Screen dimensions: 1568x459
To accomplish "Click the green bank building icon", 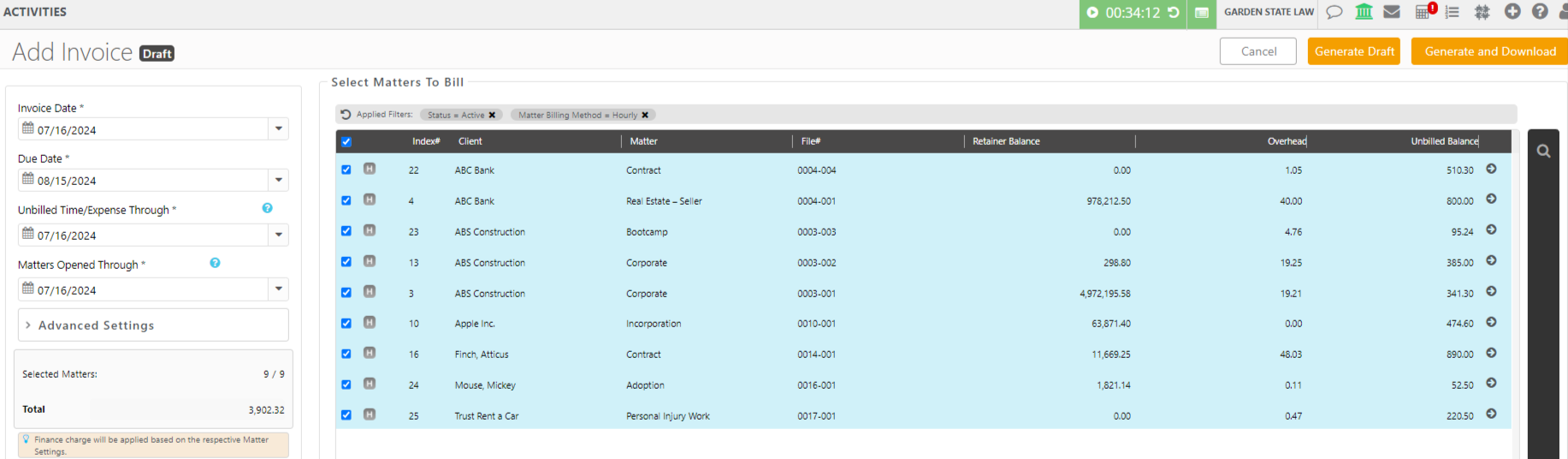I will coord(1364,12).
